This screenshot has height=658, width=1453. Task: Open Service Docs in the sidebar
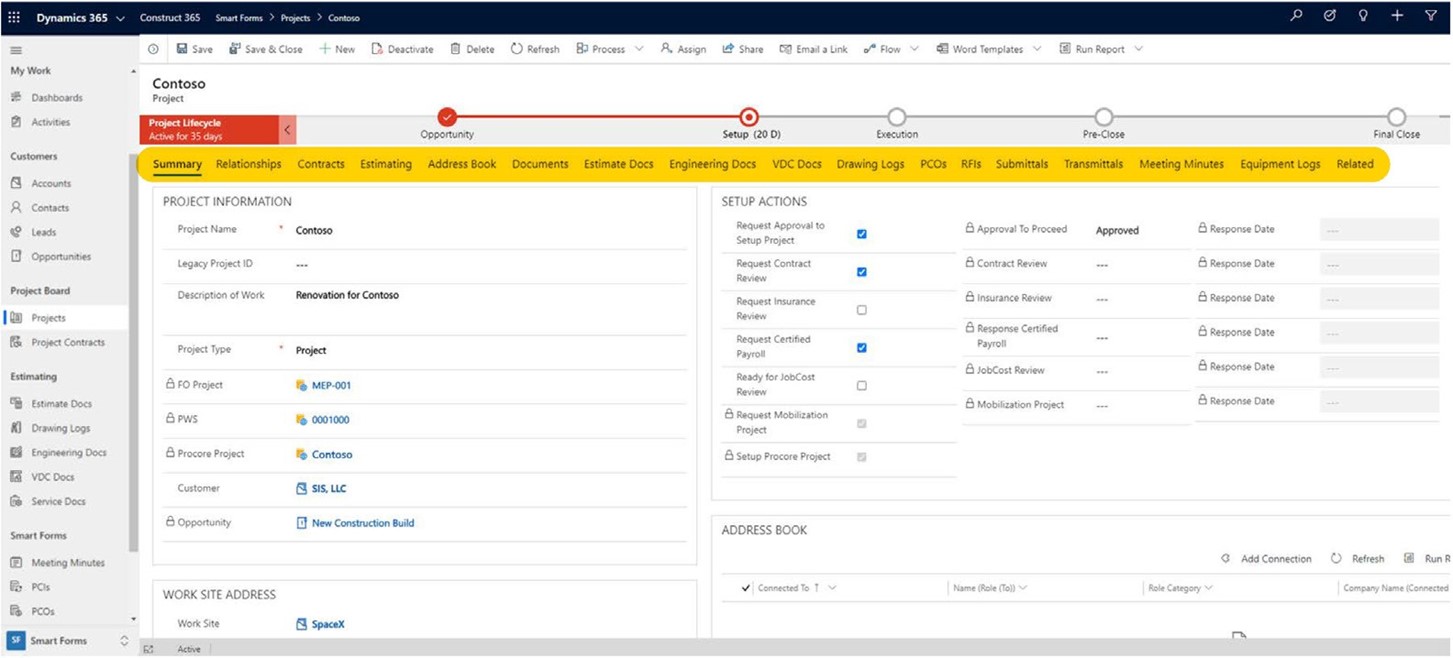tap(58, 501)
